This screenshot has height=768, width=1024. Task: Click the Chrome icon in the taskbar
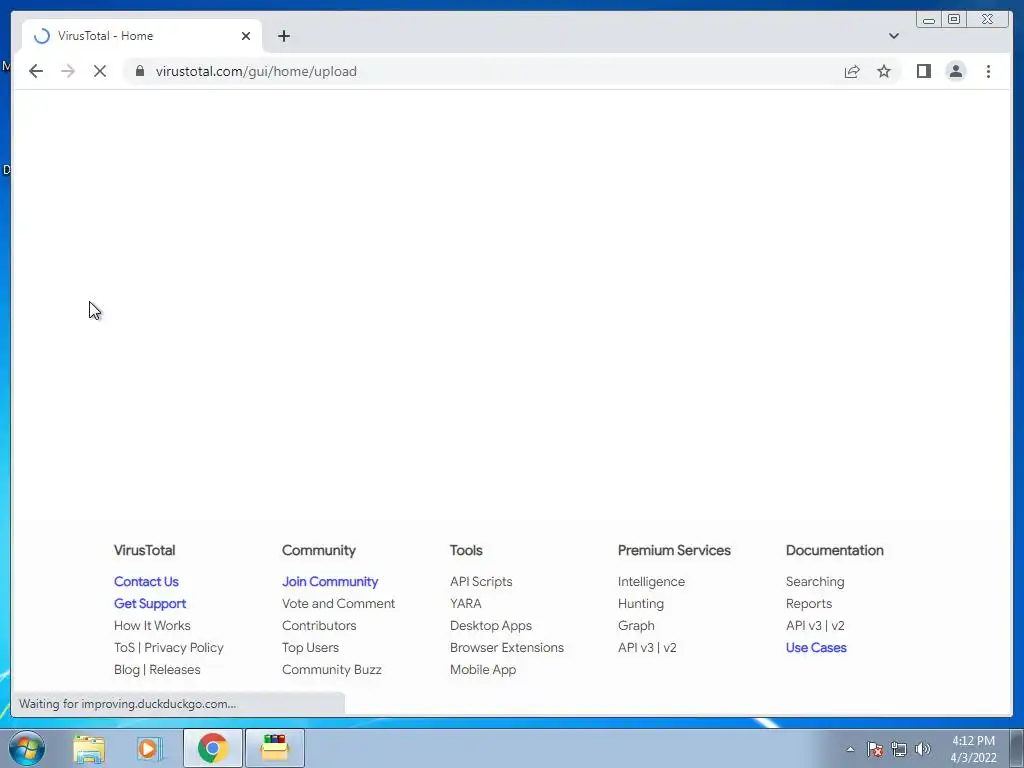pos(212,748)
